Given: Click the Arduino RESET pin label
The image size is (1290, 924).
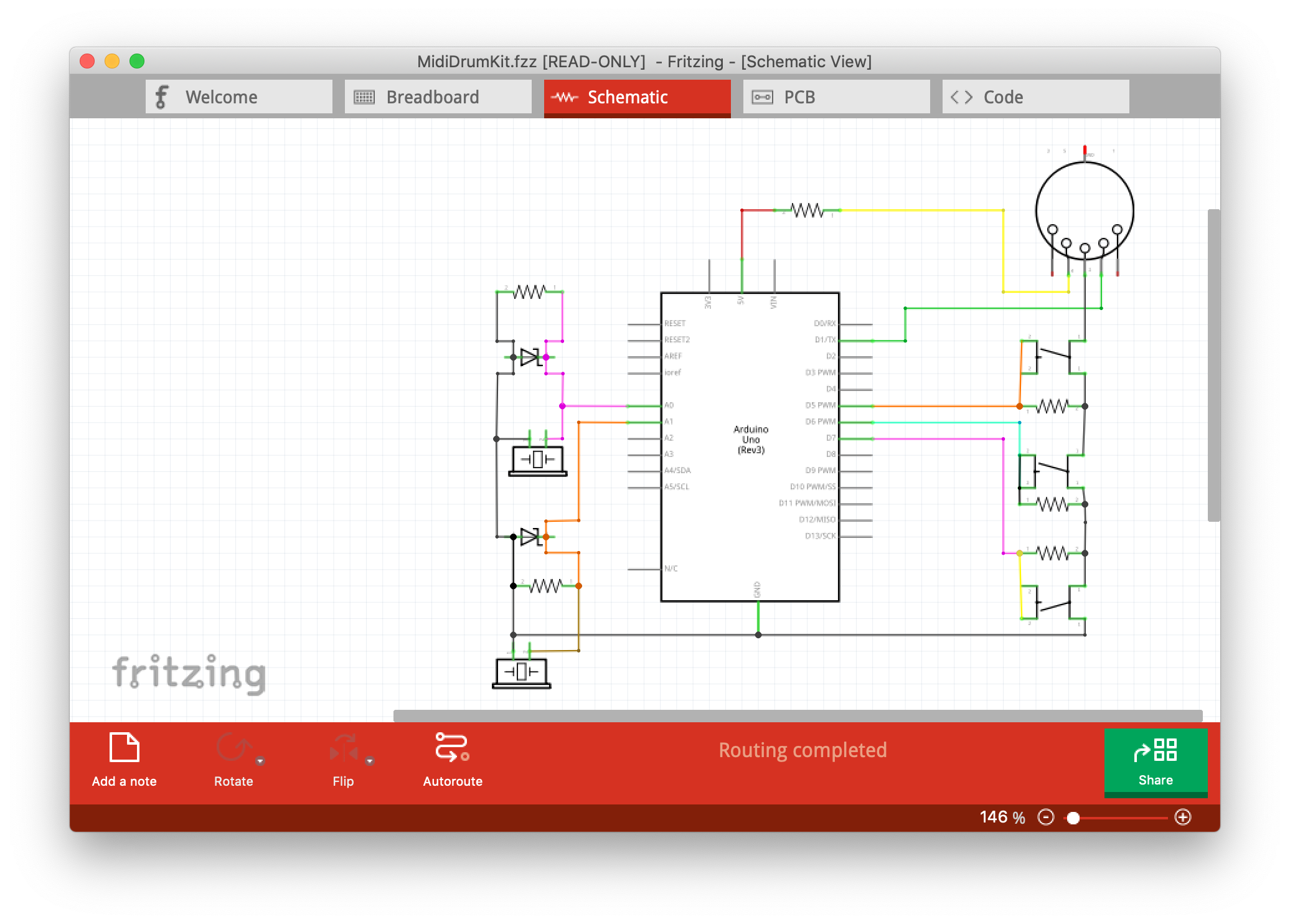Looking at the screenshot, I should click(674, 324).
